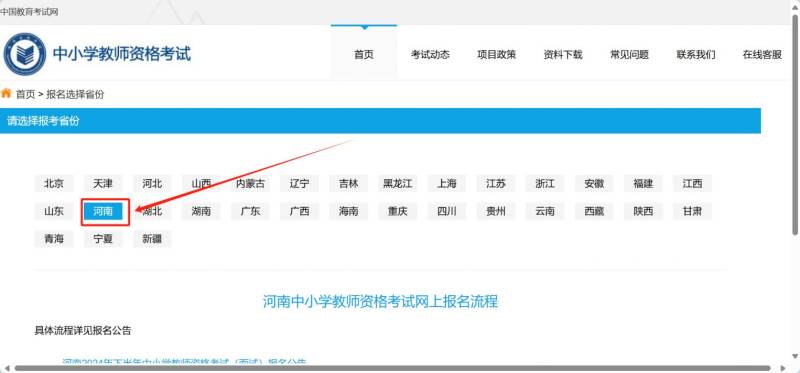Choose 海南 province
Image resolution: width=800 pixels, height=373 pixels.
pos(348,211)
